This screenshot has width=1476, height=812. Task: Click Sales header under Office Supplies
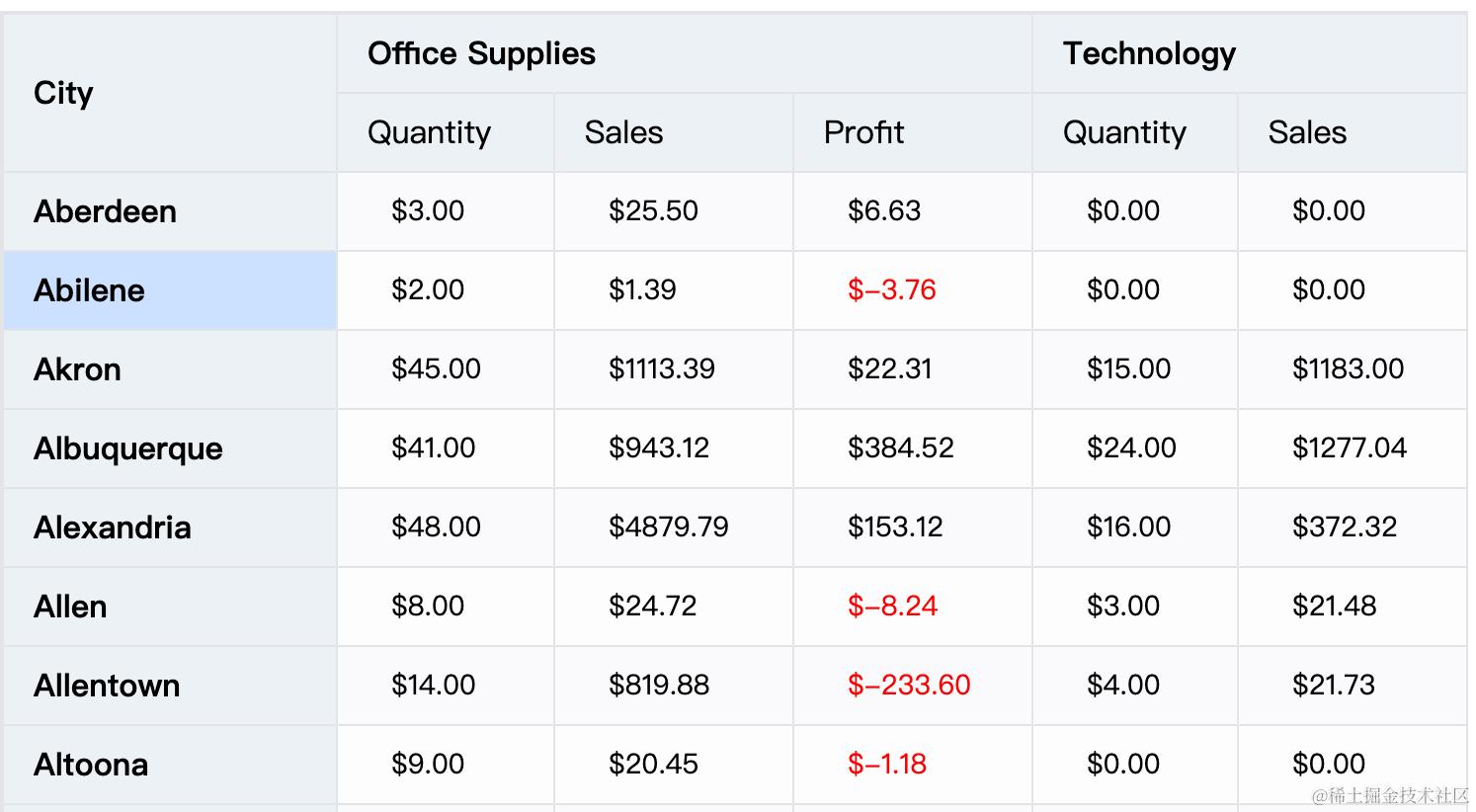pyautogui.click(x=623, y=132)
